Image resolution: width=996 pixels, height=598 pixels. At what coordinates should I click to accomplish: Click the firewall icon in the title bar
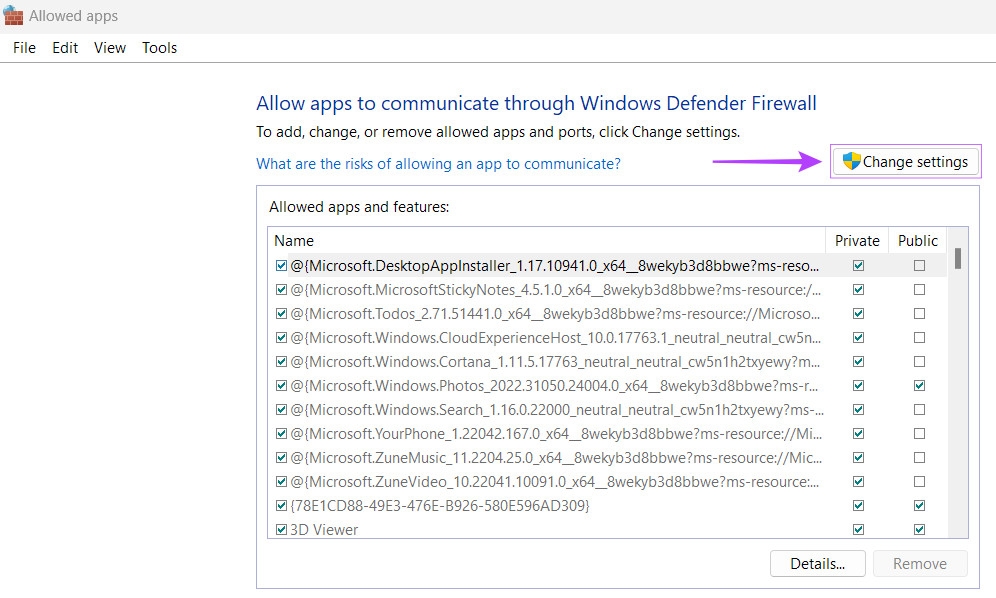click(x=14, y=16)
